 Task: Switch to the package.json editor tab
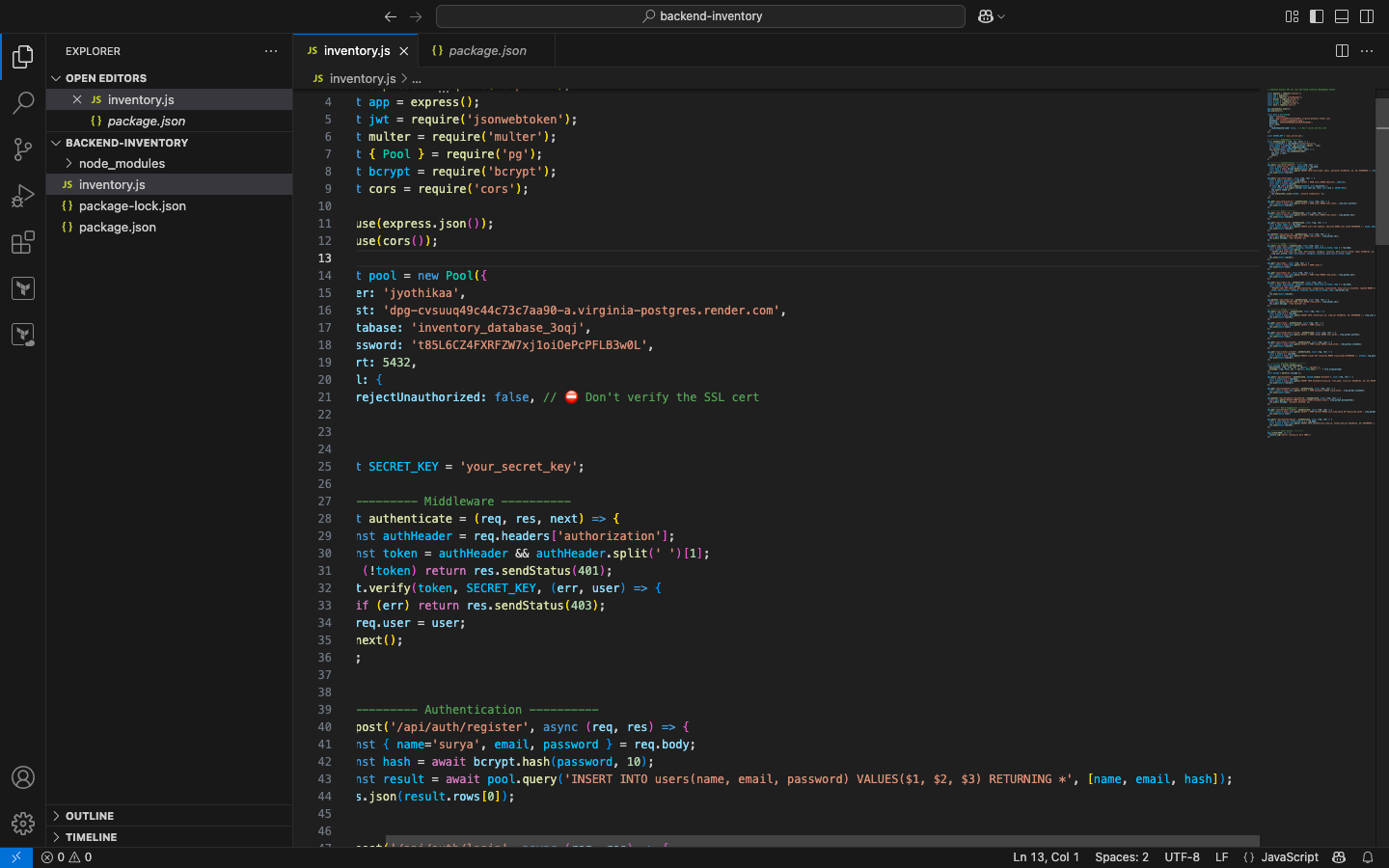tap(487, 51)
